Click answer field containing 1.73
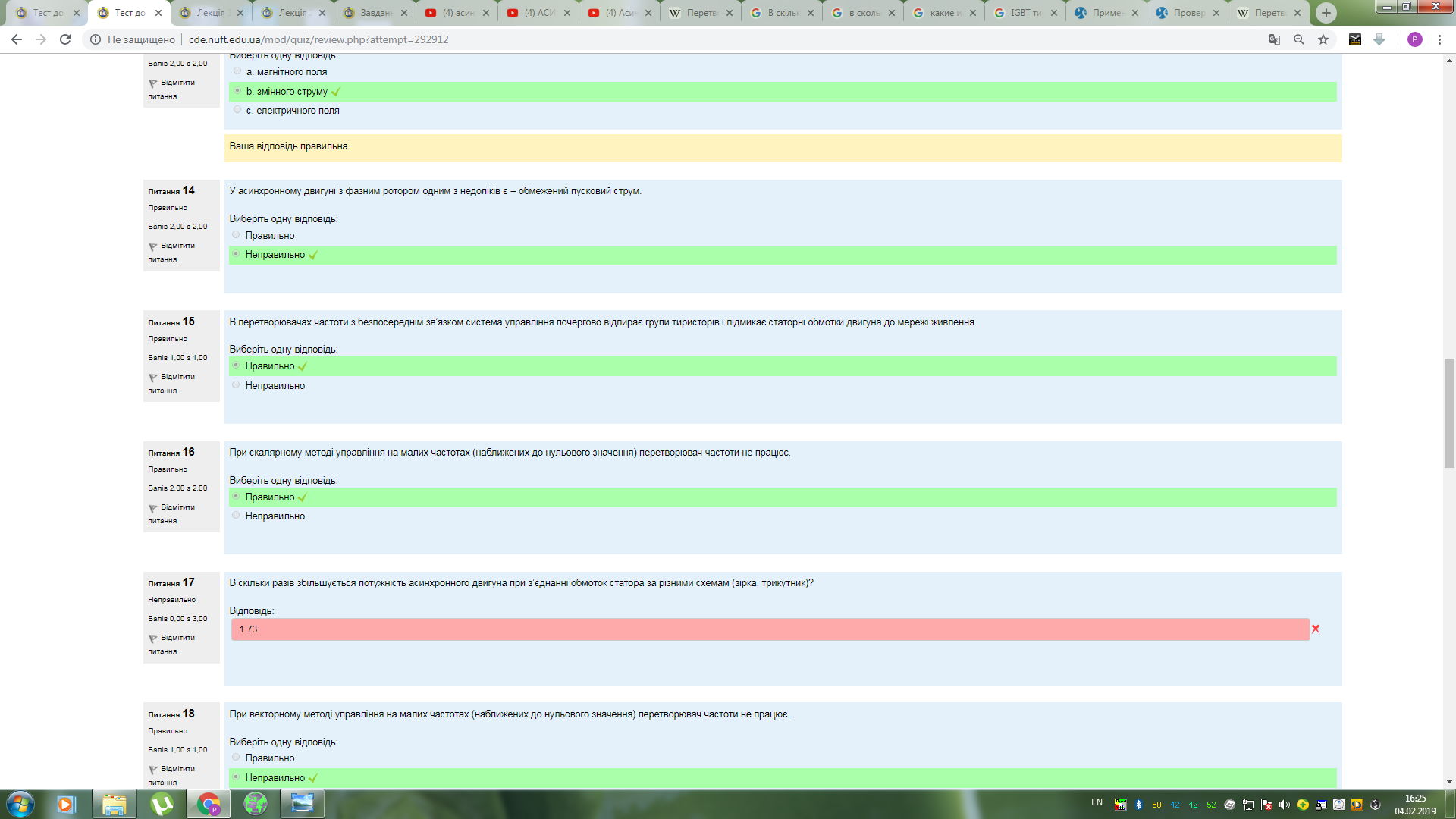The width and height of the screenshot is (1456, 819). (x=770, y=629)
